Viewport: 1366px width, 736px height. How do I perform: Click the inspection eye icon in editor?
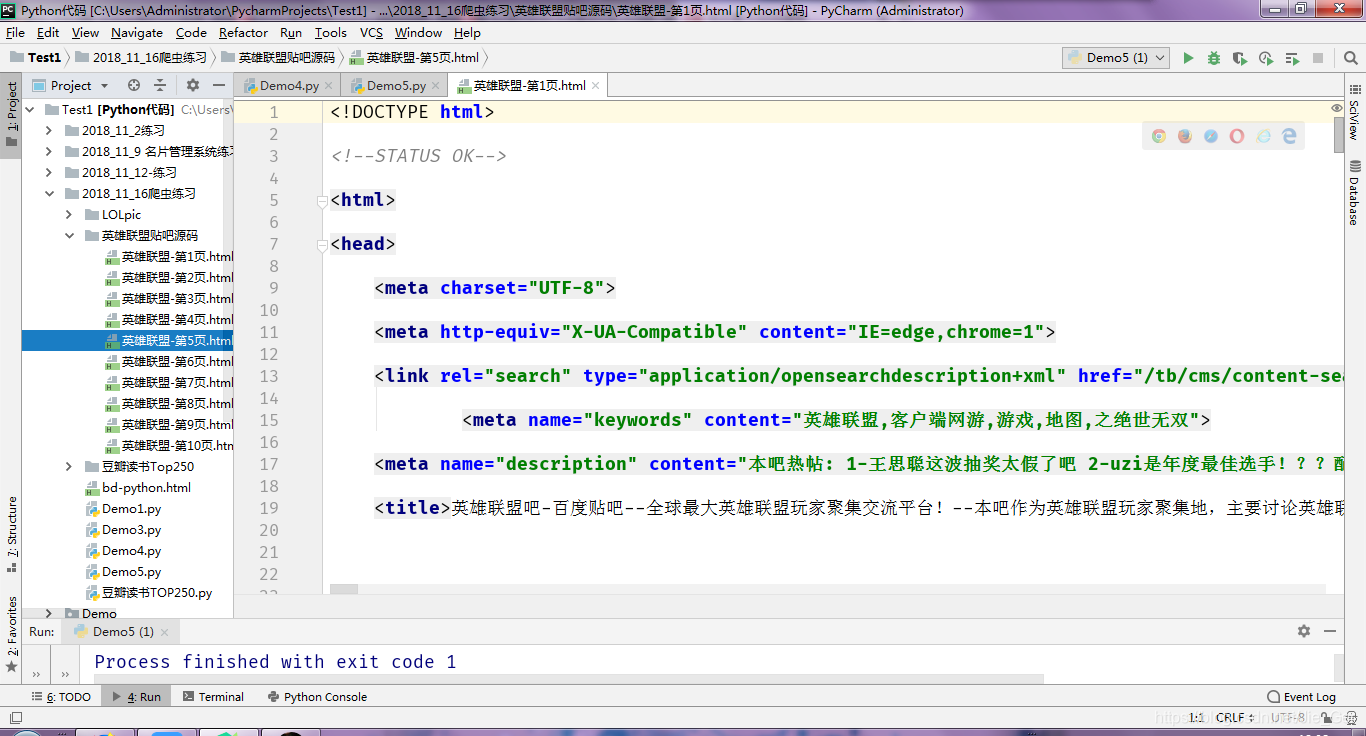click(x=1337, y=107)
